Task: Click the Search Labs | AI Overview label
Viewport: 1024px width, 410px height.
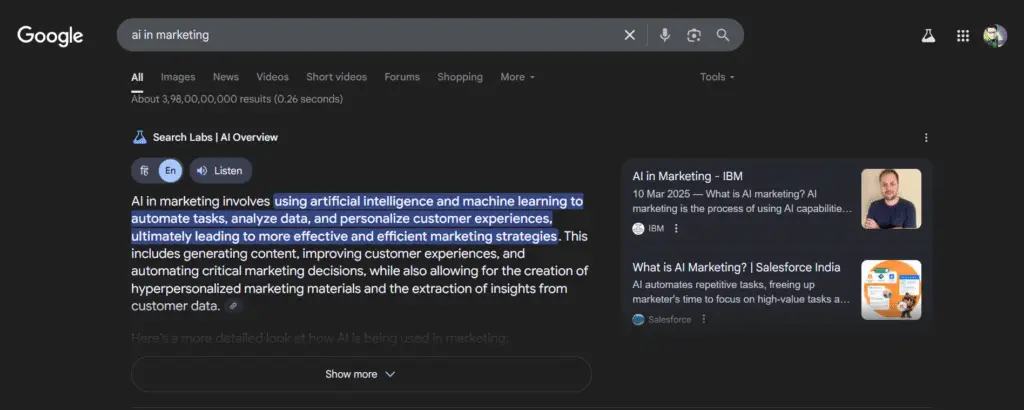Action: point(215,137)
